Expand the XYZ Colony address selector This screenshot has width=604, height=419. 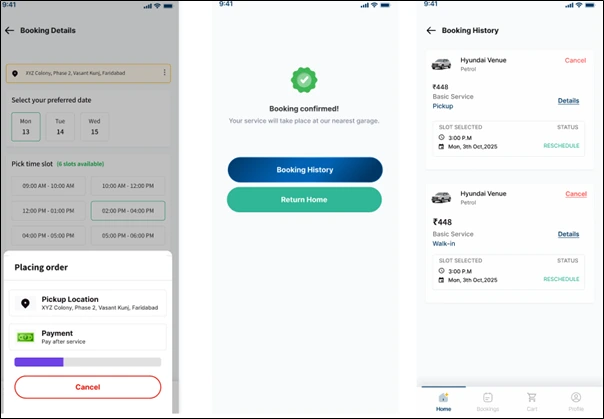pyautogui.click(x=88, y=73)
